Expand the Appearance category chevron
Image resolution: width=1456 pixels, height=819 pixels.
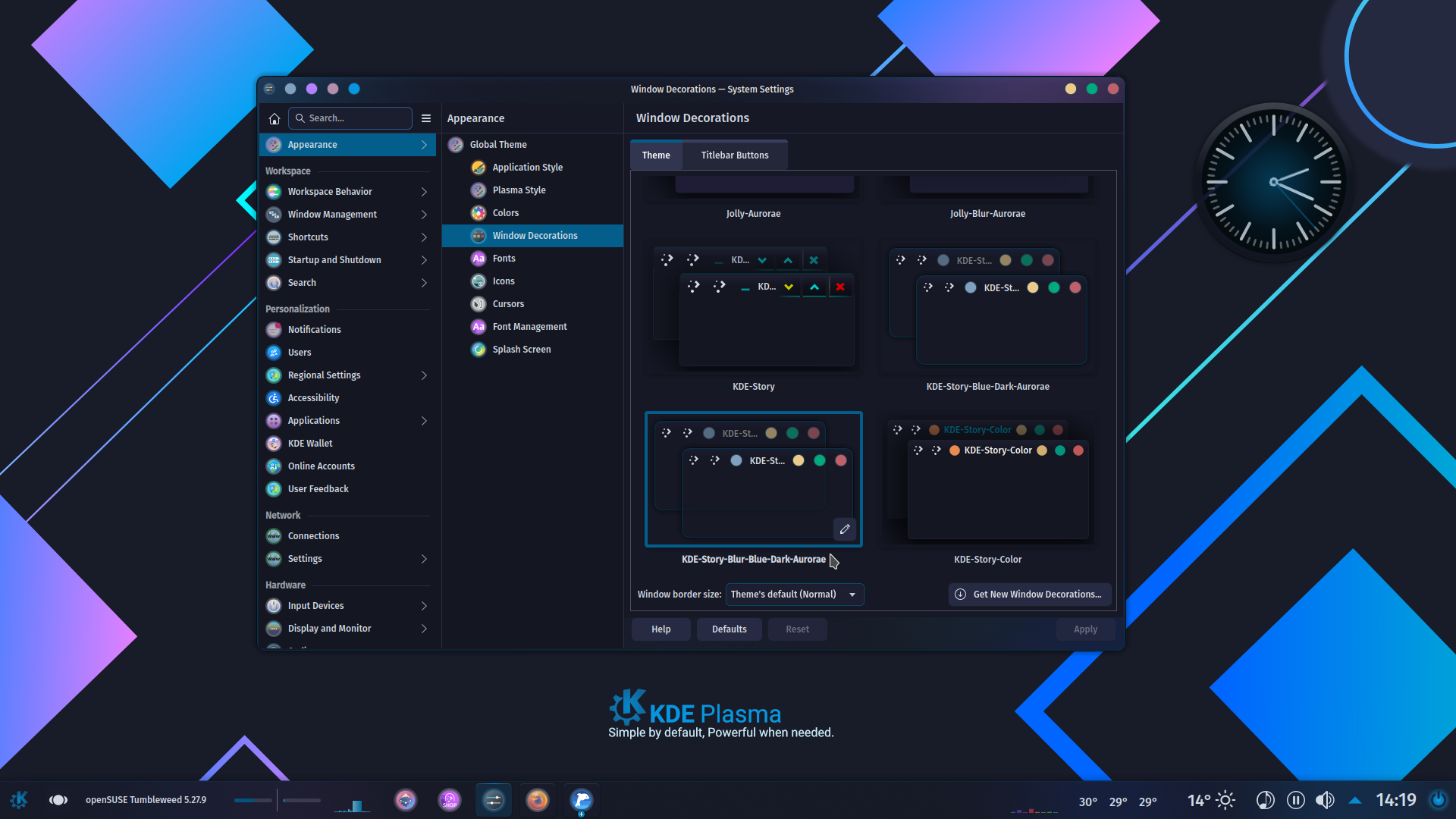tap(424, 145)
